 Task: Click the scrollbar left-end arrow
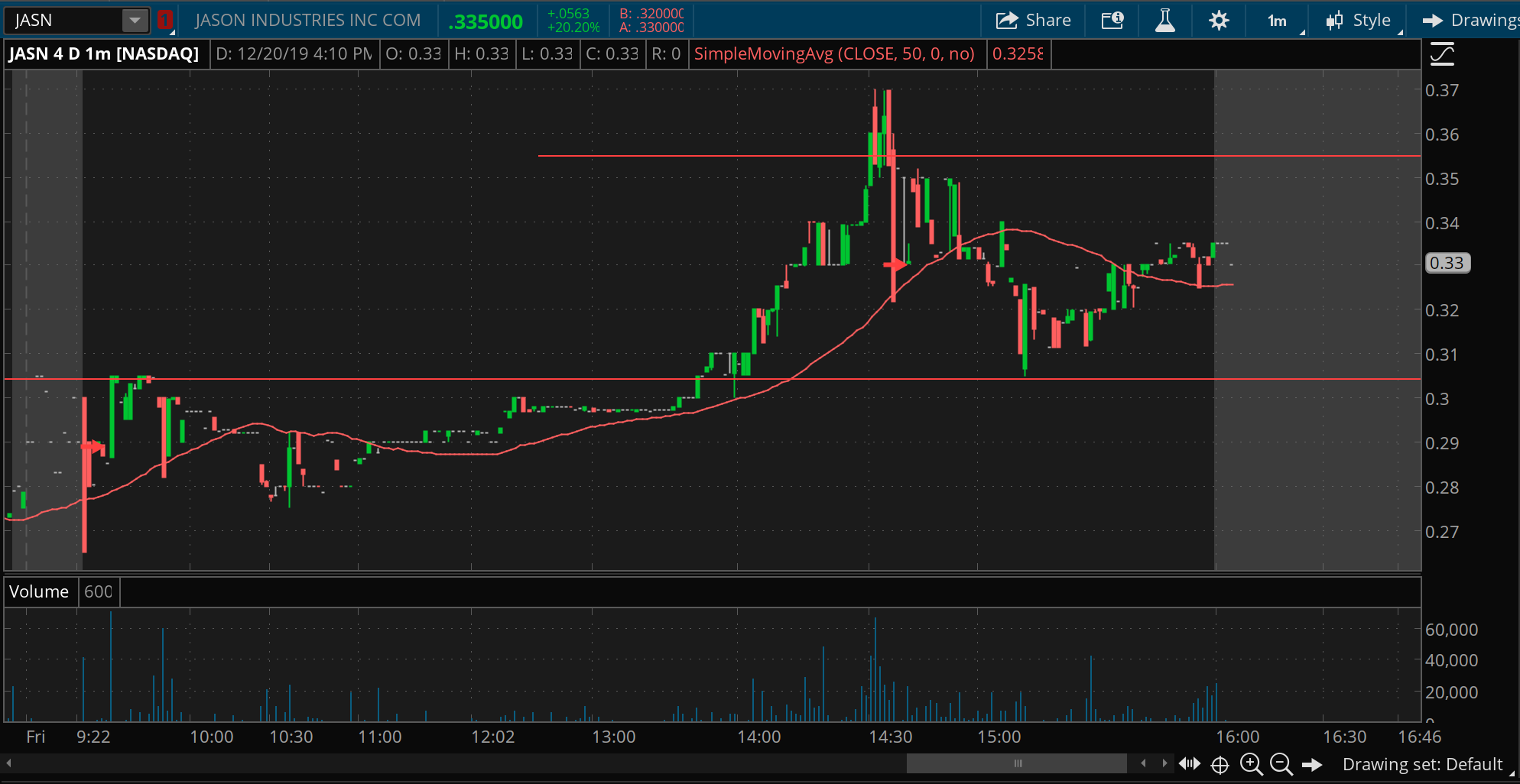[x=8, y=763]
